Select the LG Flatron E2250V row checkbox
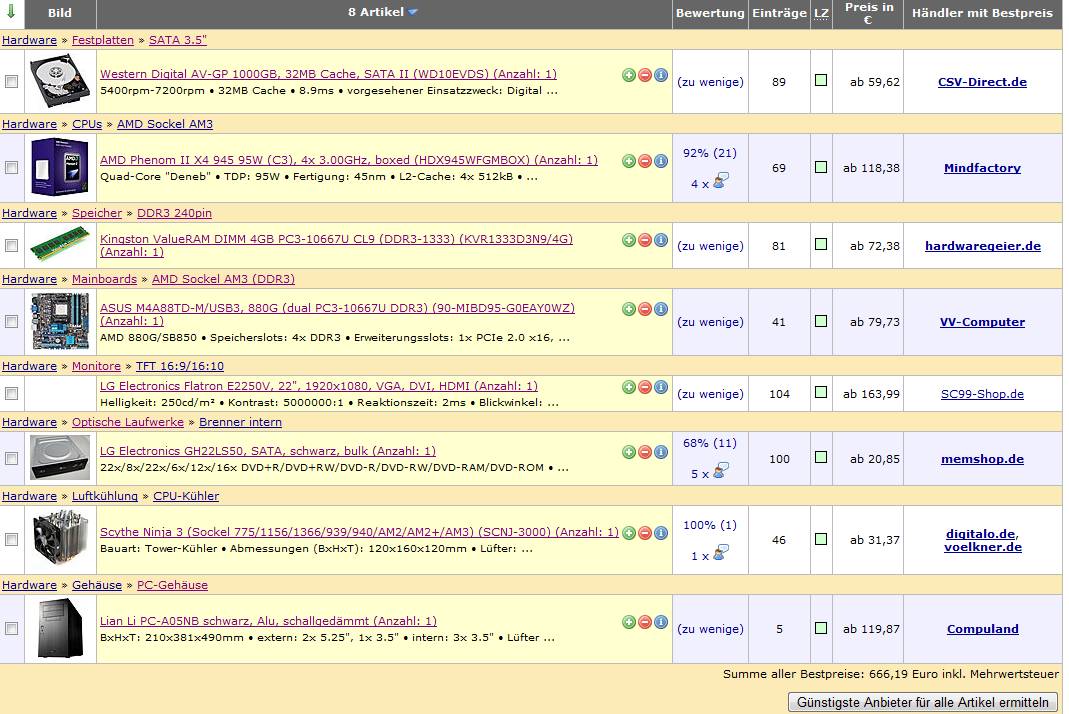 pyautogui.click(x=12, y=393)
